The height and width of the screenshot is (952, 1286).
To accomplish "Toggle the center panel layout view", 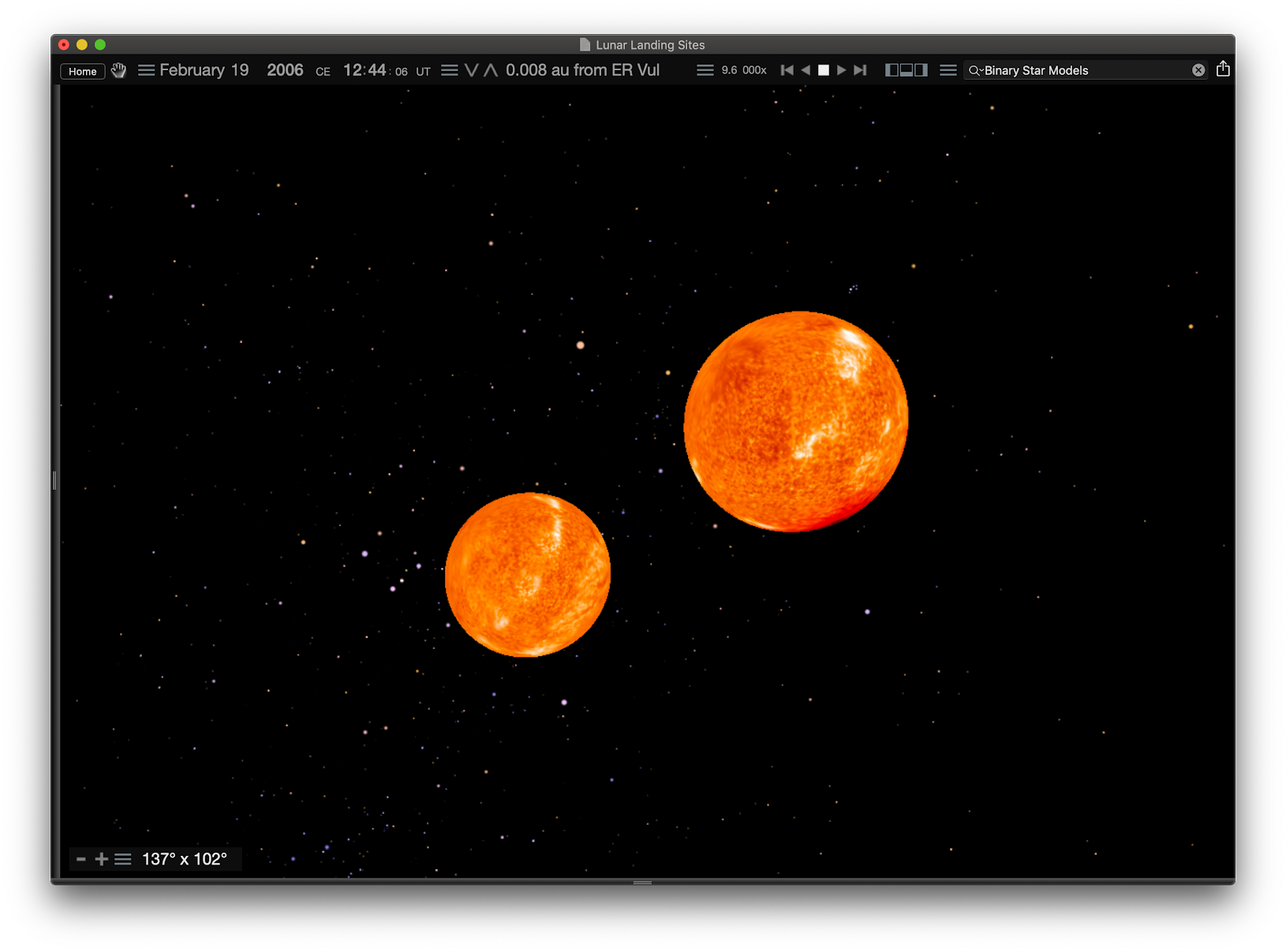I will 906,69.
